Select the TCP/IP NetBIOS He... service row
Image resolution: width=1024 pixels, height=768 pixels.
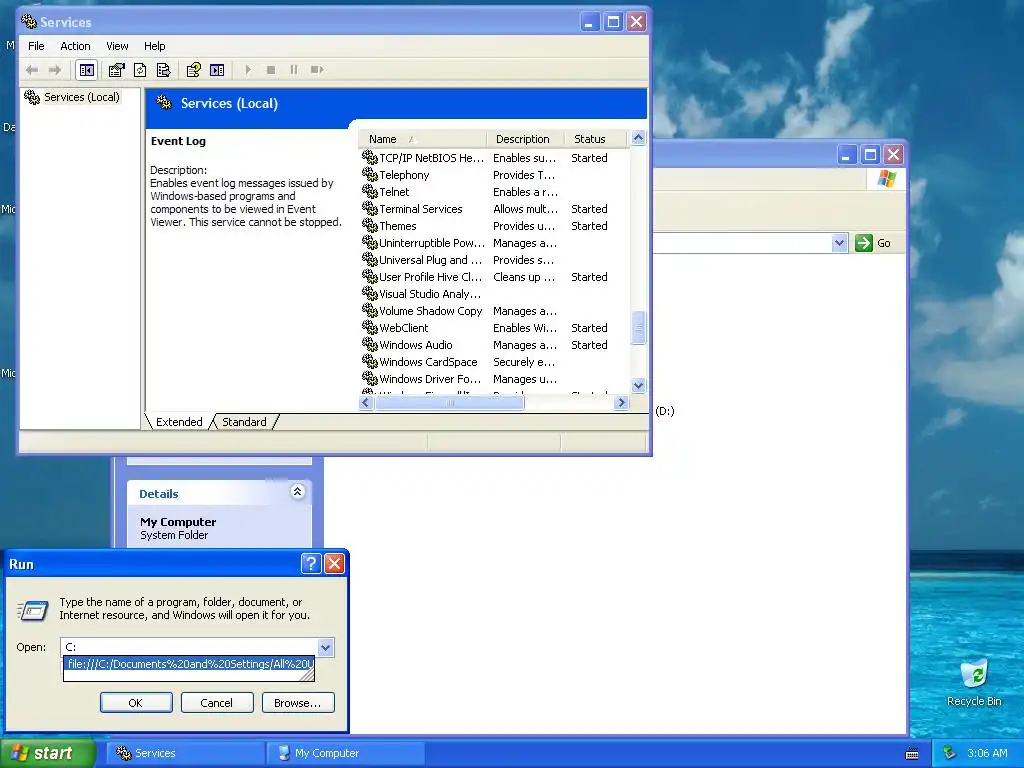point(493,158)
